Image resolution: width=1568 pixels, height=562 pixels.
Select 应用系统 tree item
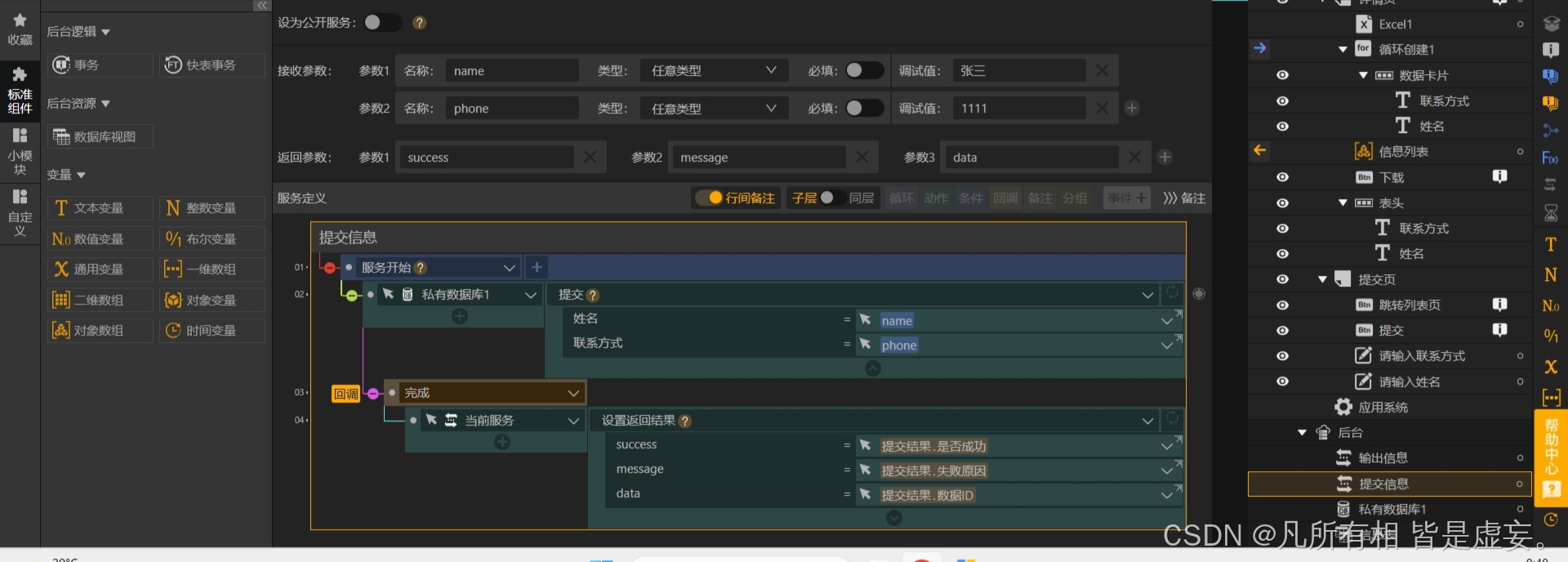coord(1383,407)
